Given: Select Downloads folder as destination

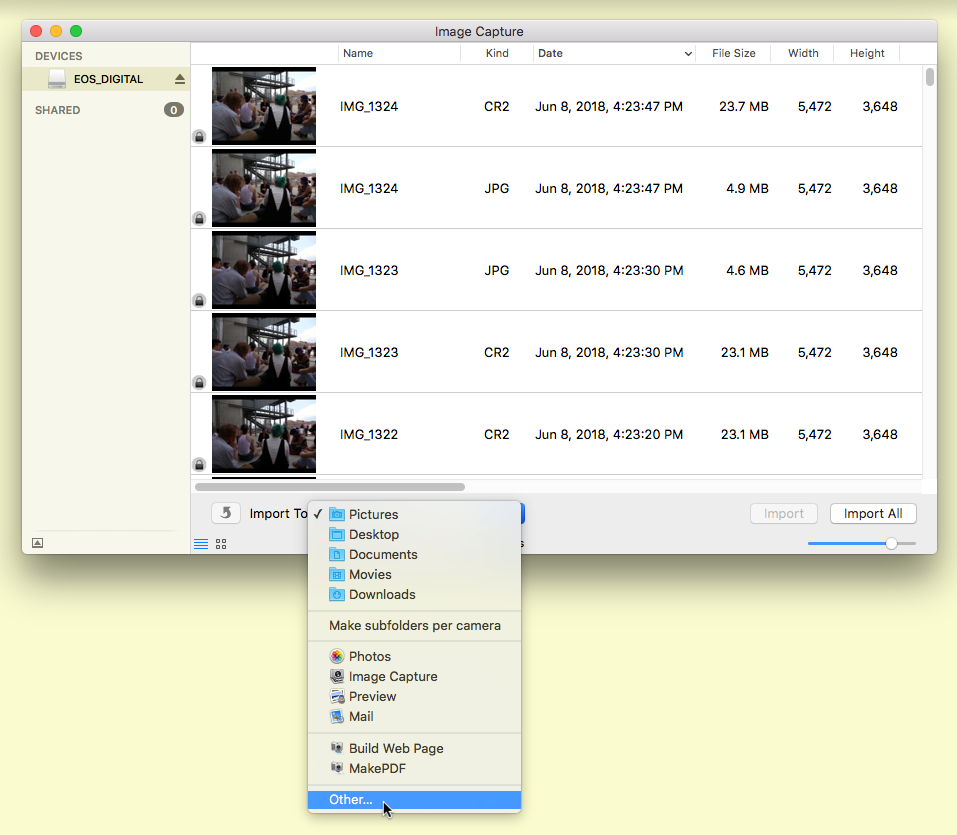Looking at the screenshot, I should 381,594.
